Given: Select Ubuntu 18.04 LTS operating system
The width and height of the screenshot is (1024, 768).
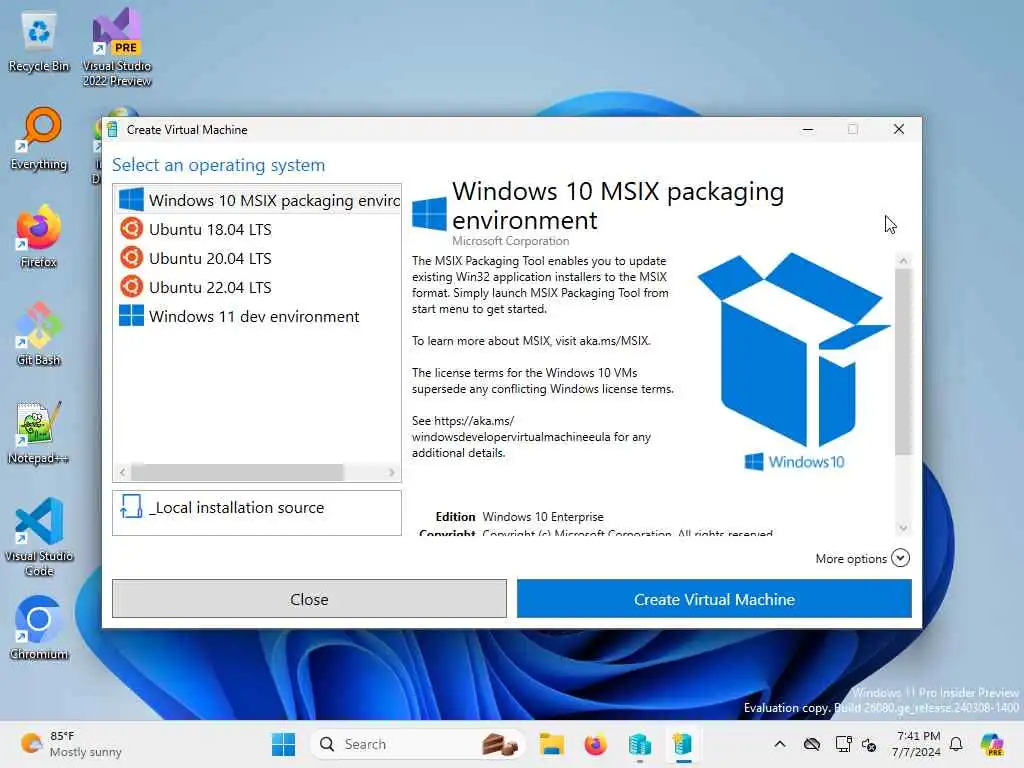Looking at the screenshot, I should pyautogui.click(x=257, y=229).
